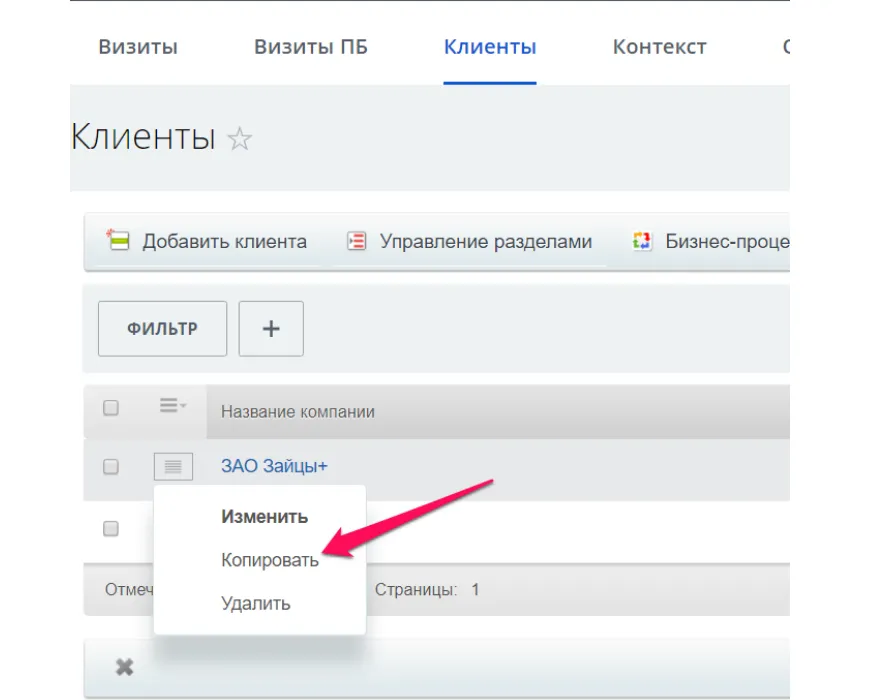This screenshot has width=889, height=700.
Task: Check the checkbox on the ЗАО Зайцы+ row
Action: (110, 466)
